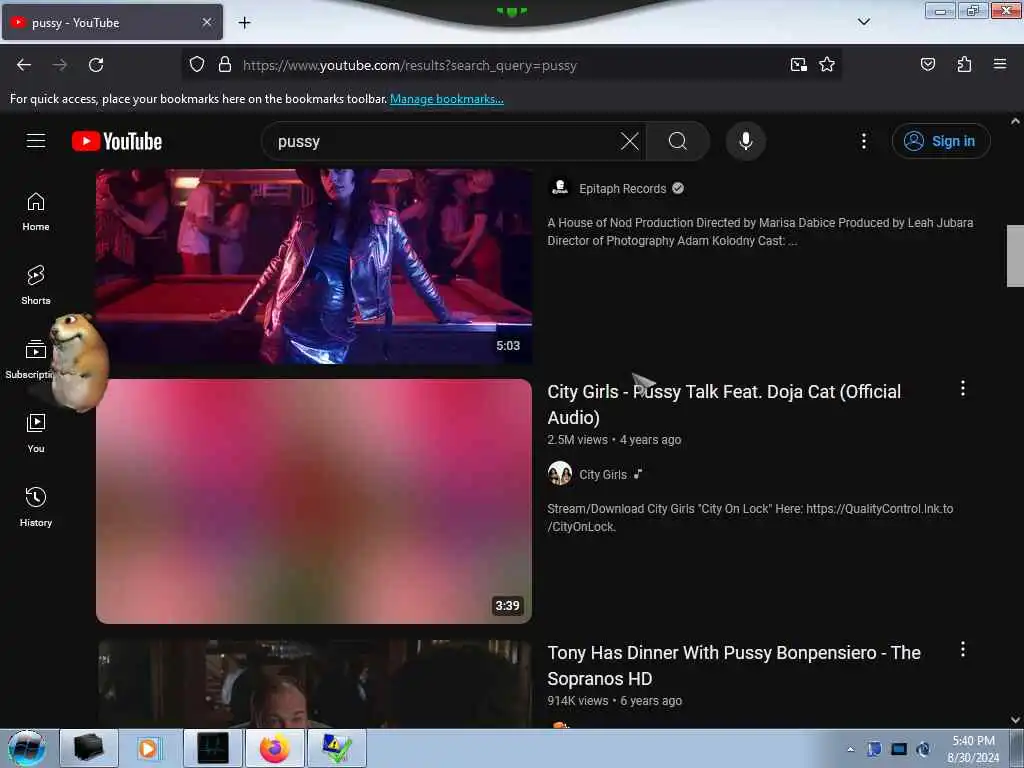Open the black box taskbar app
The image size is (1024, 768).
[x=89, y=748]
